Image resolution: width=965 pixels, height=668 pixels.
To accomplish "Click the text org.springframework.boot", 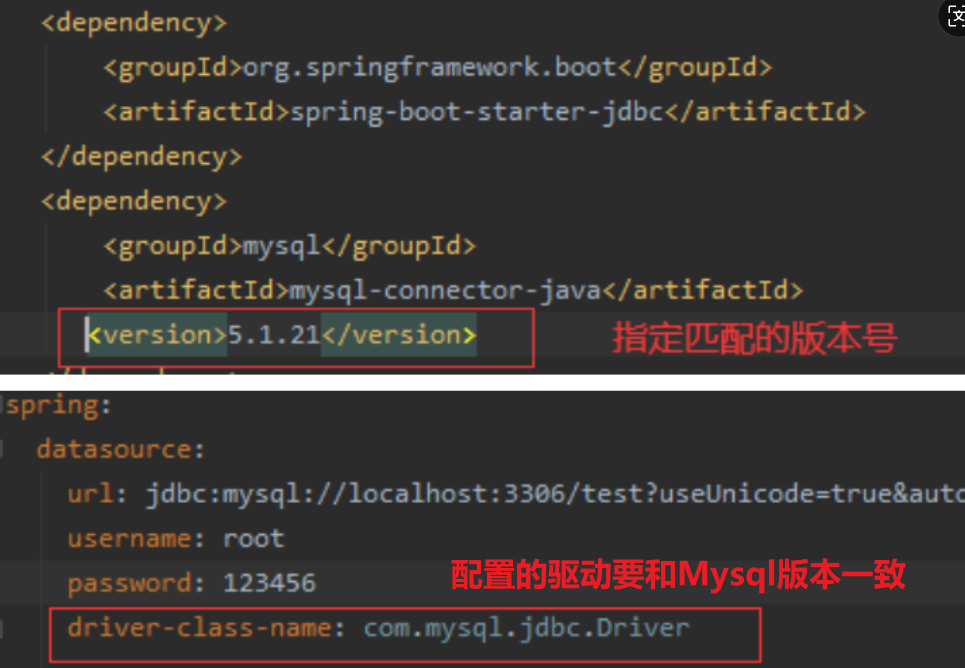I will [x=430, y=67].
